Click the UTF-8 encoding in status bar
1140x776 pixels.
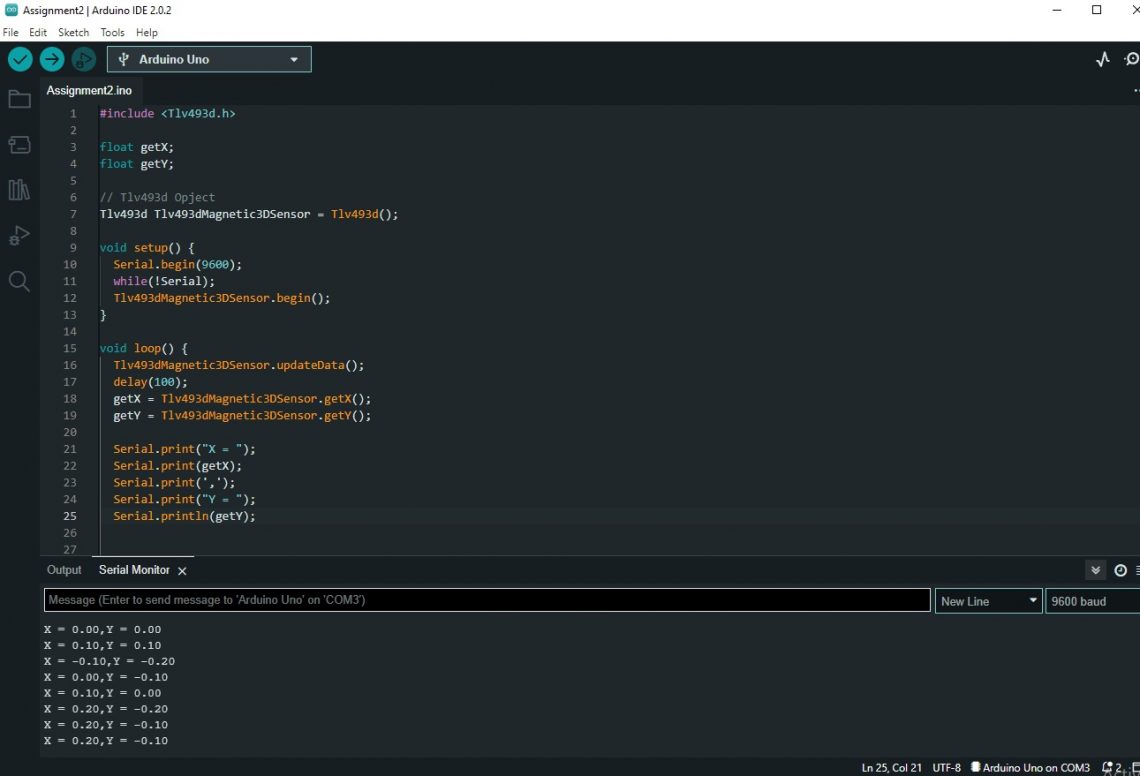[x=947, y=767]
